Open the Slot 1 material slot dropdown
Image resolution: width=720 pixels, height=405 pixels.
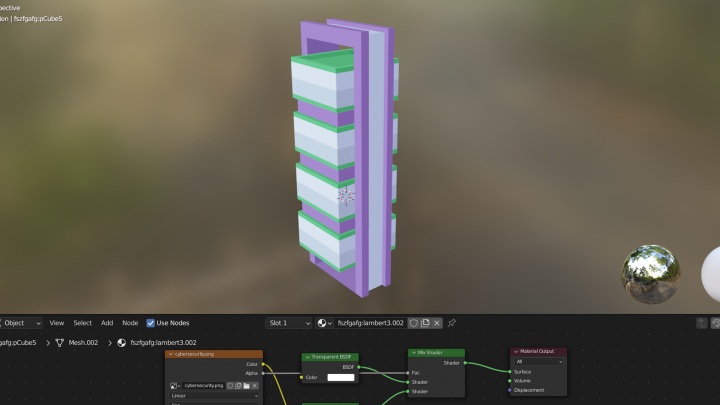[x=288, y=323]
